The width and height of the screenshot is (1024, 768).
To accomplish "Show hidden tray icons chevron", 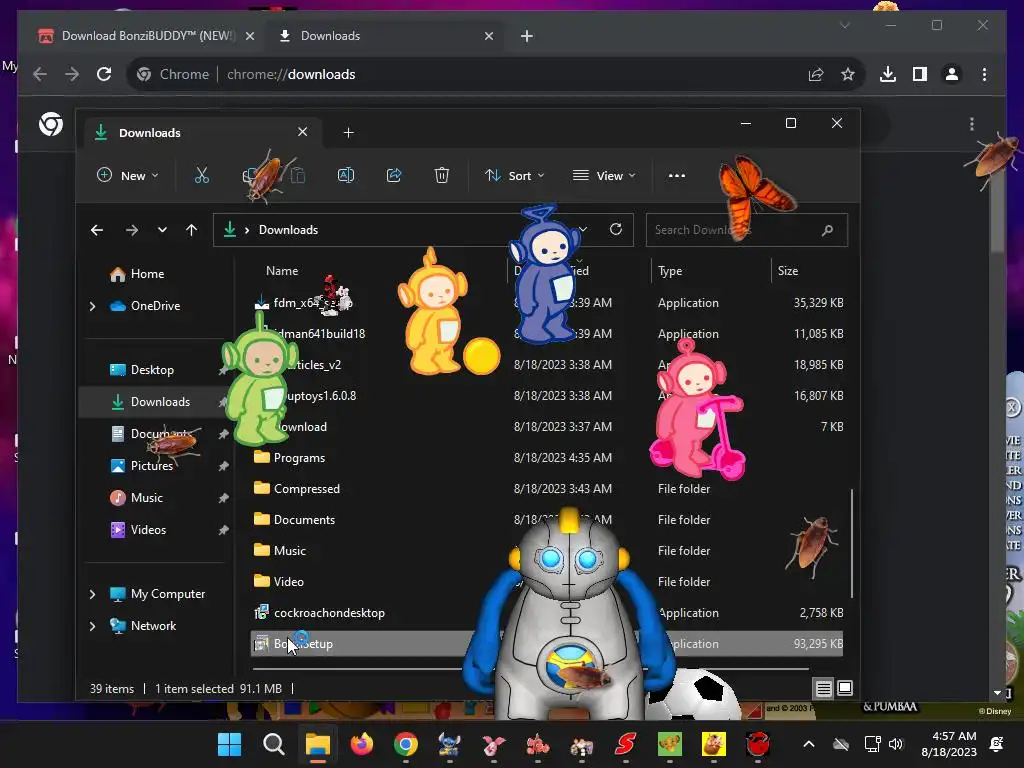I will coord(808,744).
